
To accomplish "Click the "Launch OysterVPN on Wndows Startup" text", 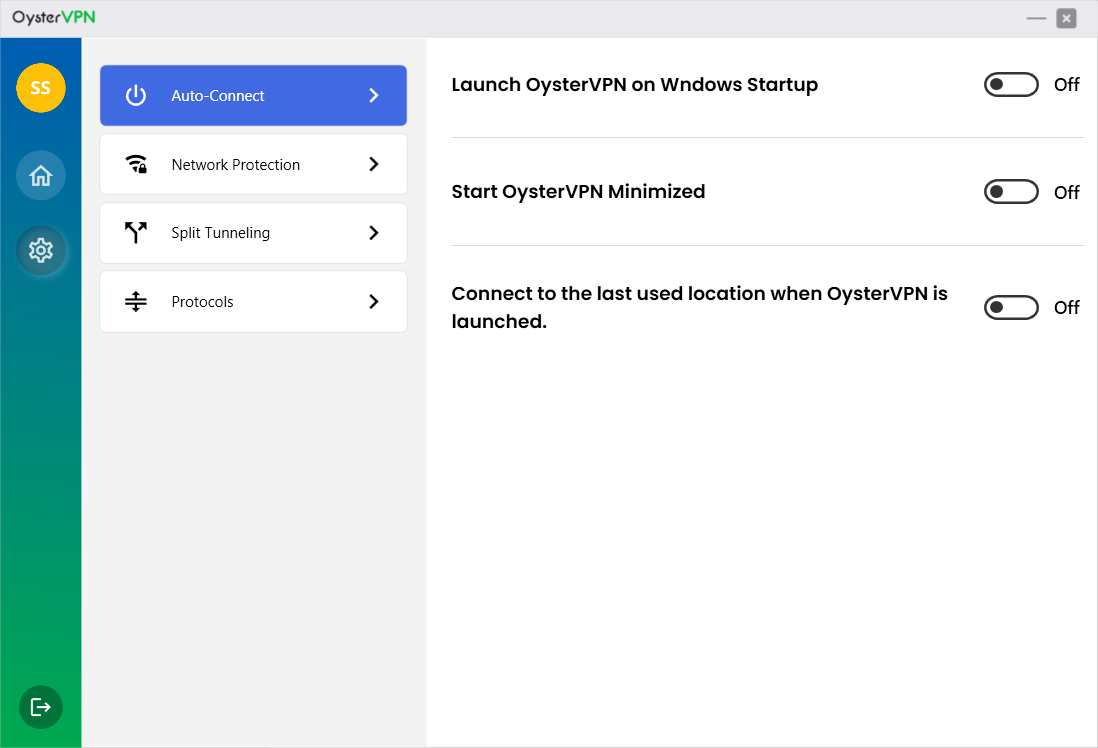I will (634, 85).
